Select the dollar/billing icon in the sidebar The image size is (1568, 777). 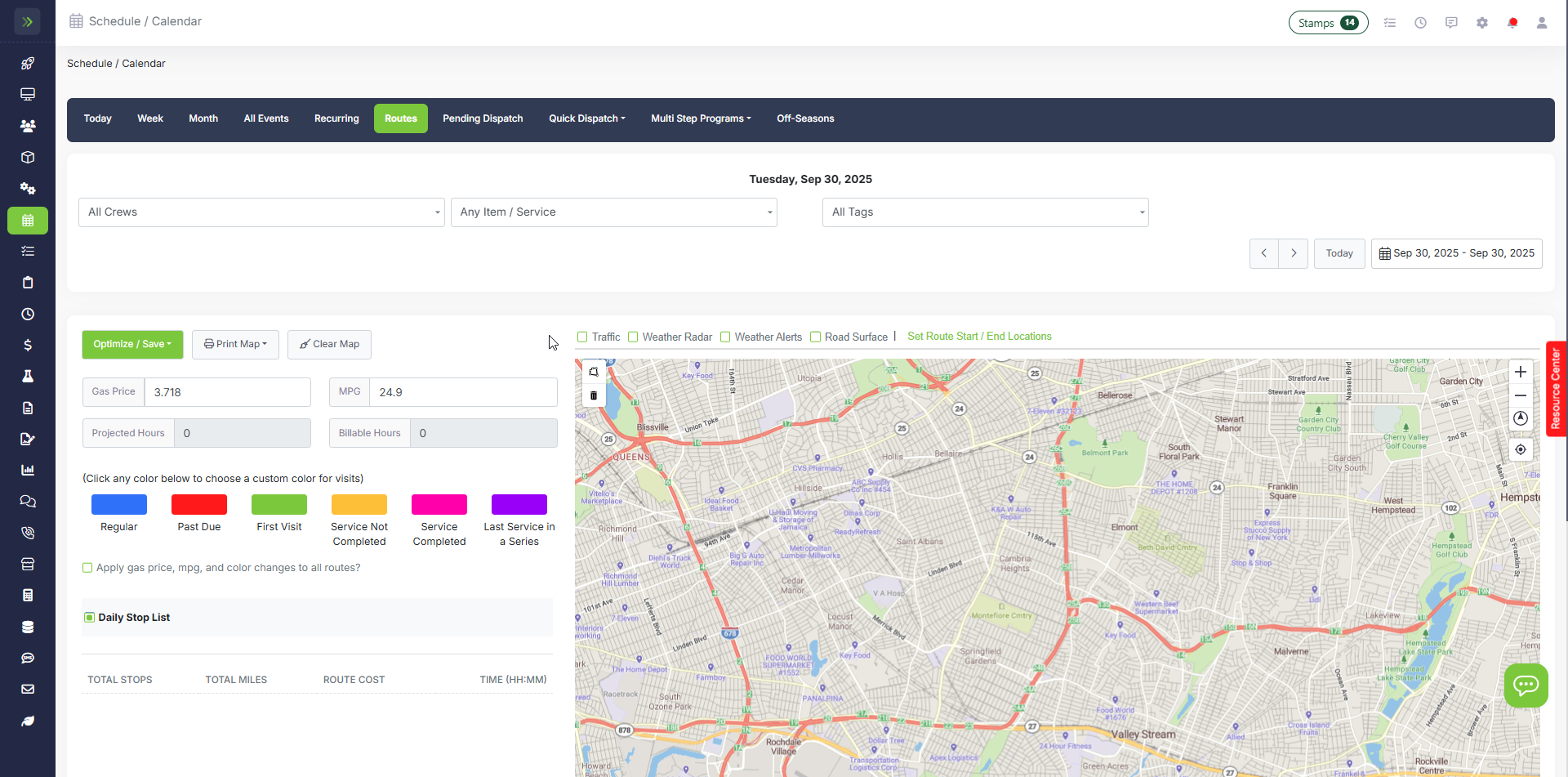[28, 345]
